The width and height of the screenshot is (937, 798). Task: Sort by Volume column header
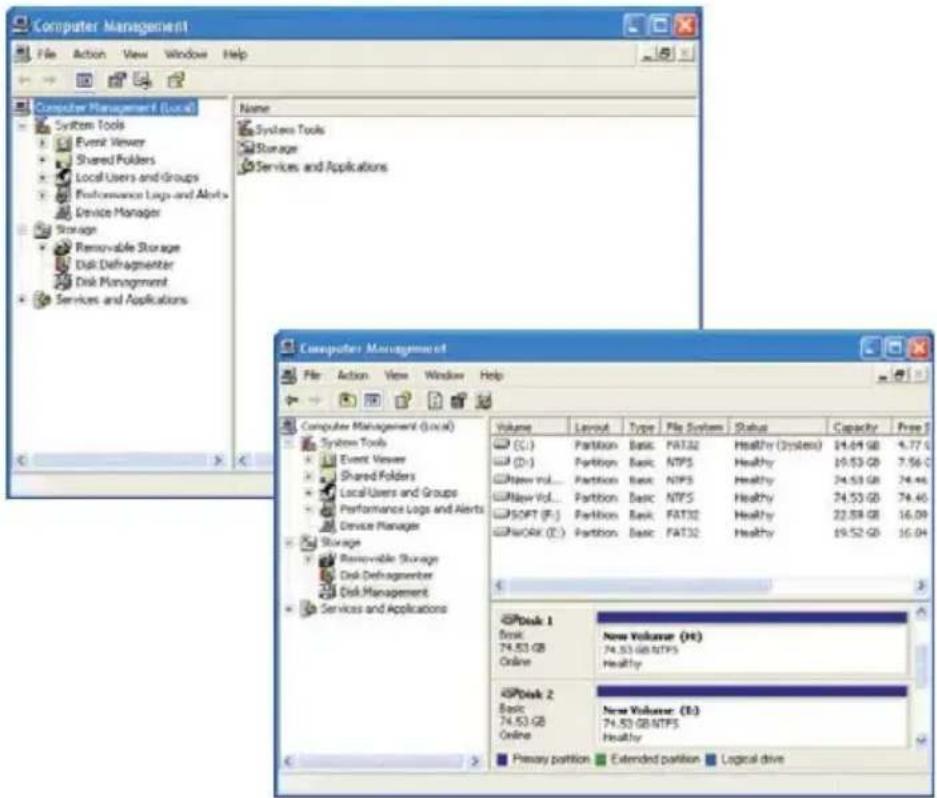pyautogui.click(x=530, y=427)
